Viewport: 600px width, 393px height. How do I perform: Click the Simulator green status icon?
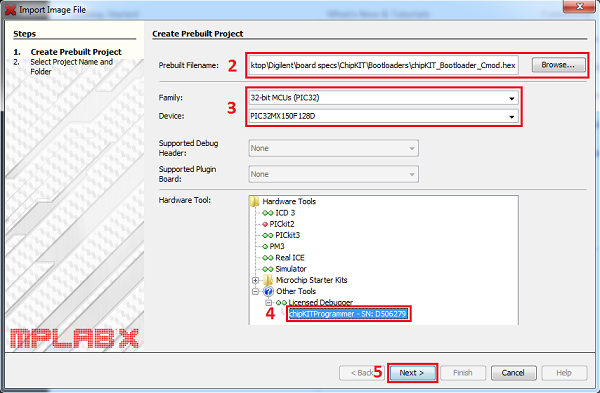268,269
